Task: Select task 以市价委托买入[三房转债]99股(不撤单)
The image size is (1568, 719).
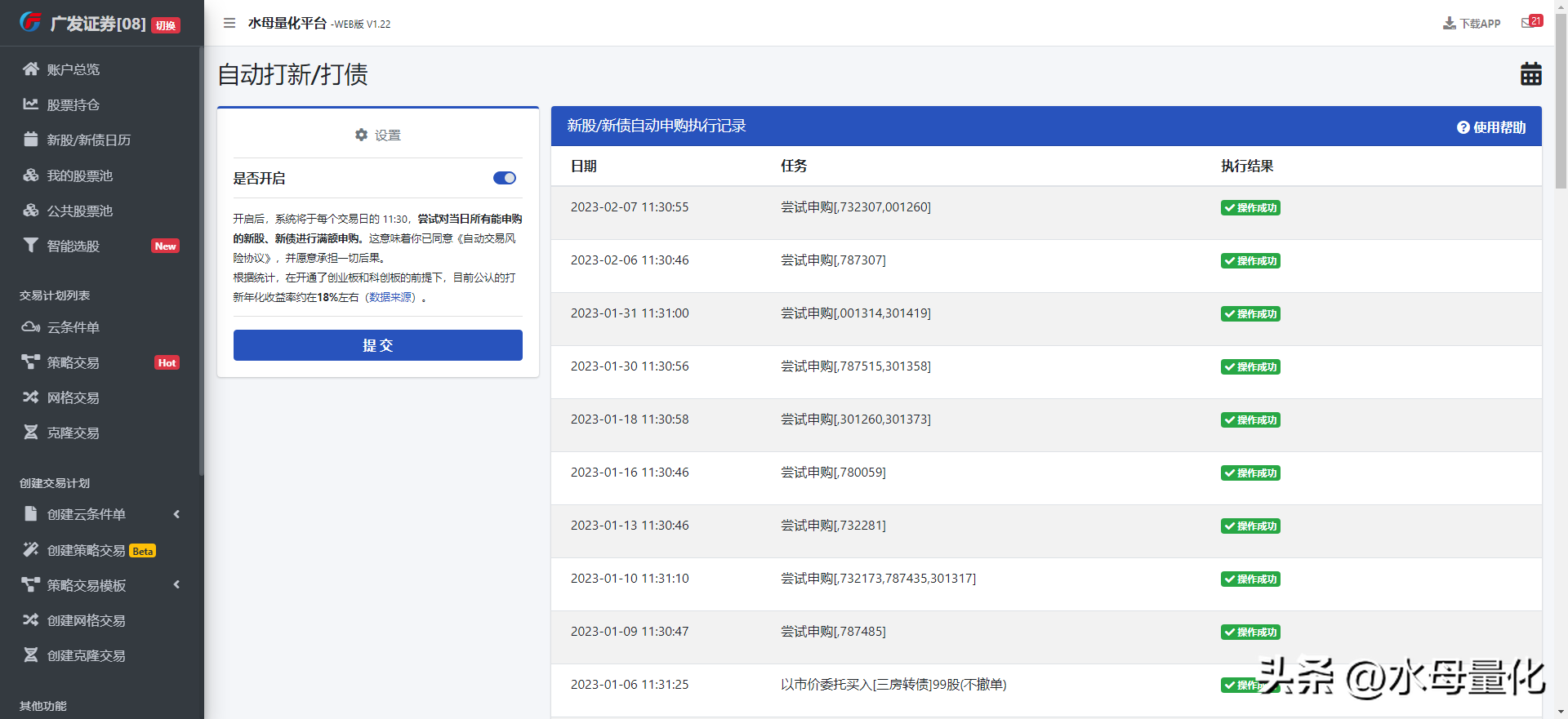Action: pyautogui.click(x=893, y=685)
